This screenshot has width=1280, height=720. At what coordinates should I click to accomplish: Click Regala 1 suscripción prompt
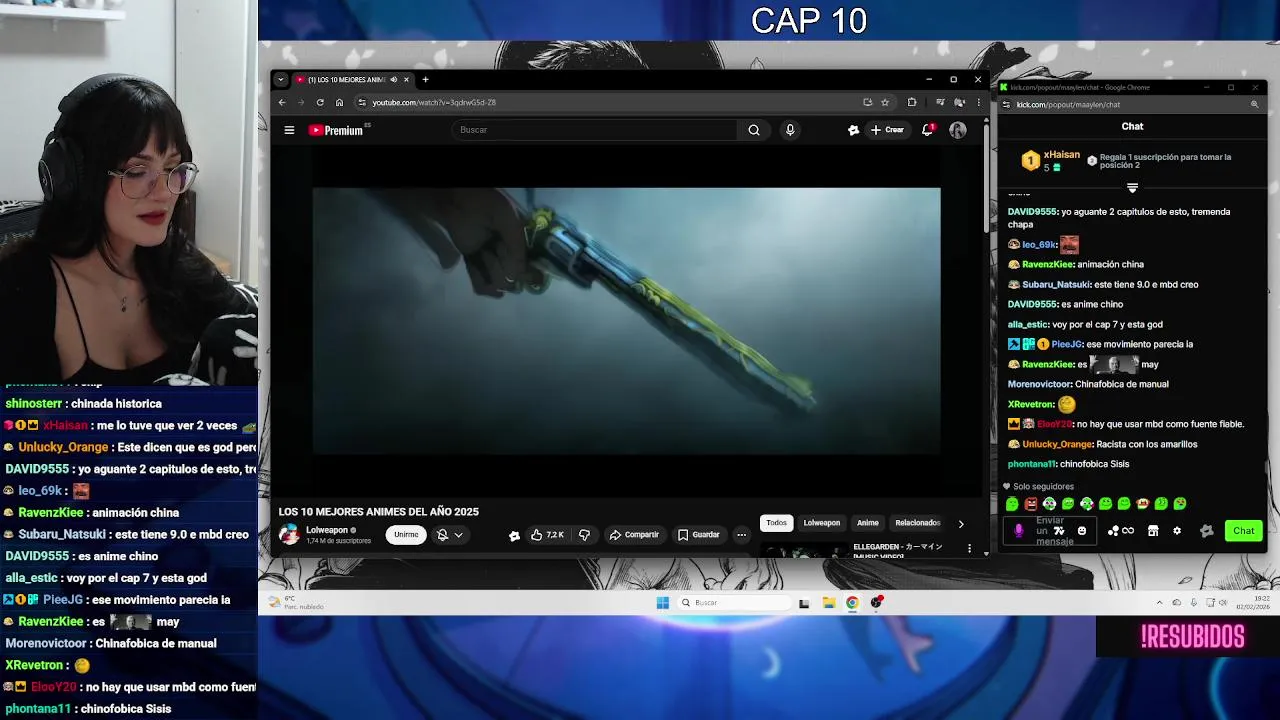coord(1160,161)
